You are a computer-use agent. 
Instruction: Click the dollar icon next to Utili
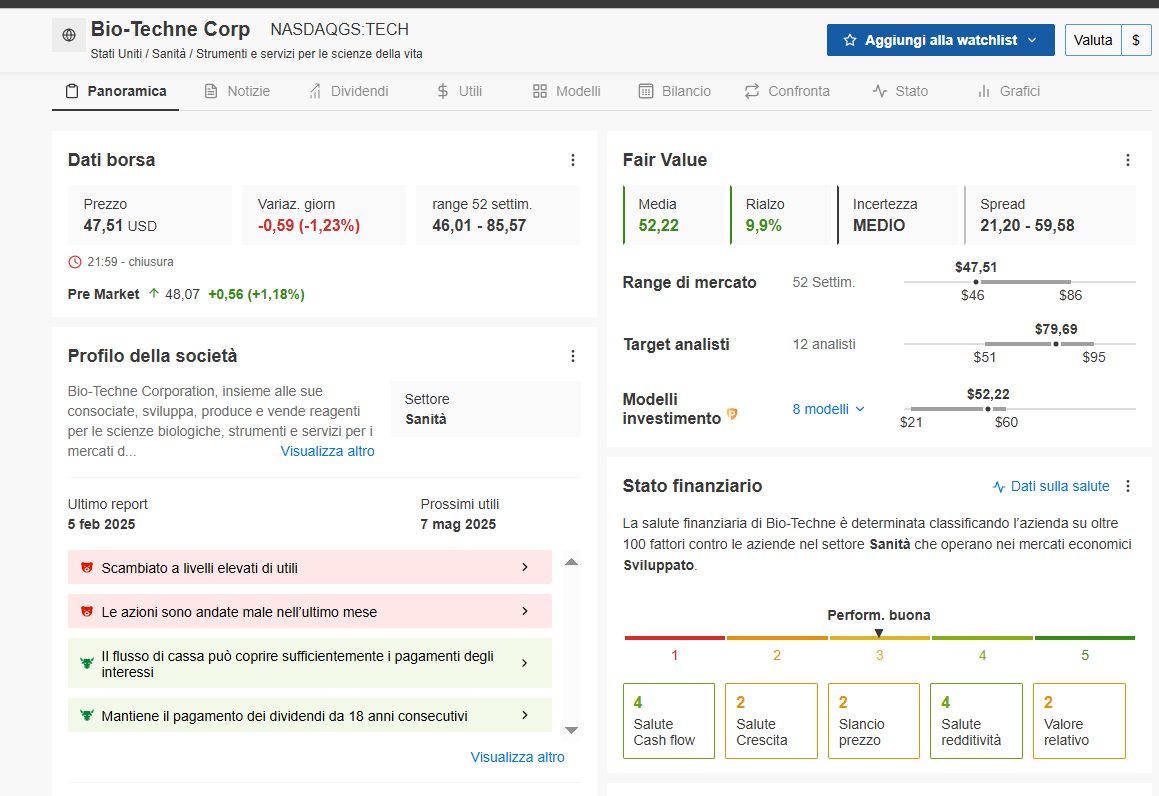[443, 92]
